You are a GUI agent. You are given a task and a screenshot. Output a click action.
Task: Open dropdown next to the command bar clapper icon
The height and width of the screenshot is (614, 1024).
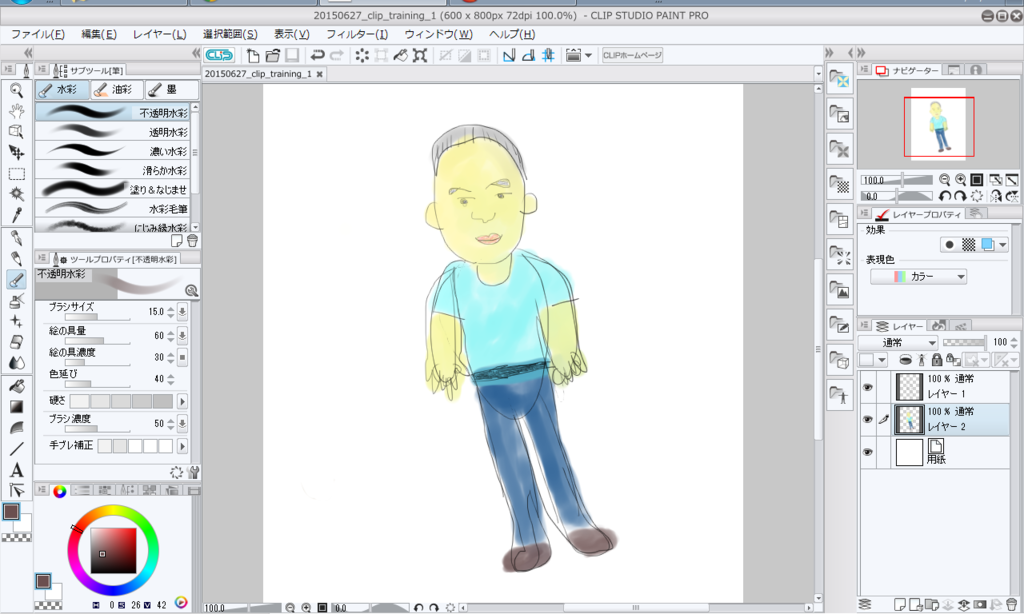tap(588, 56)
